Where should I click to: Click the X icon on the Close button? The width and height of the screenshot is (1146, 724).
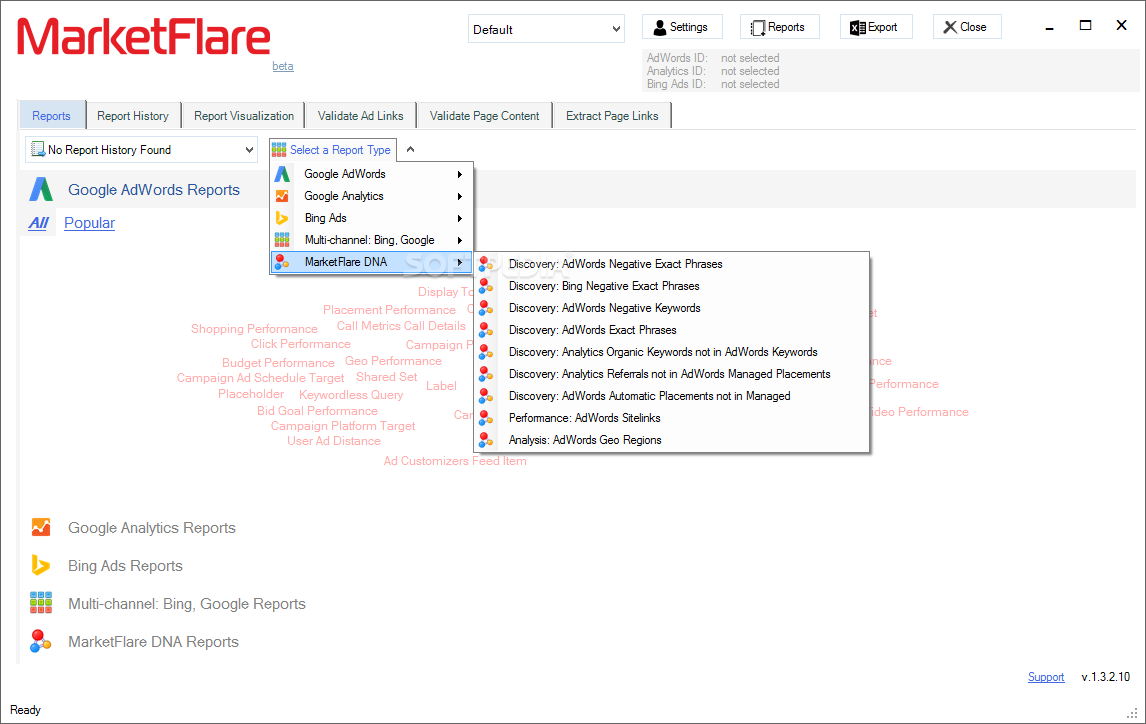tap(949, 27)
